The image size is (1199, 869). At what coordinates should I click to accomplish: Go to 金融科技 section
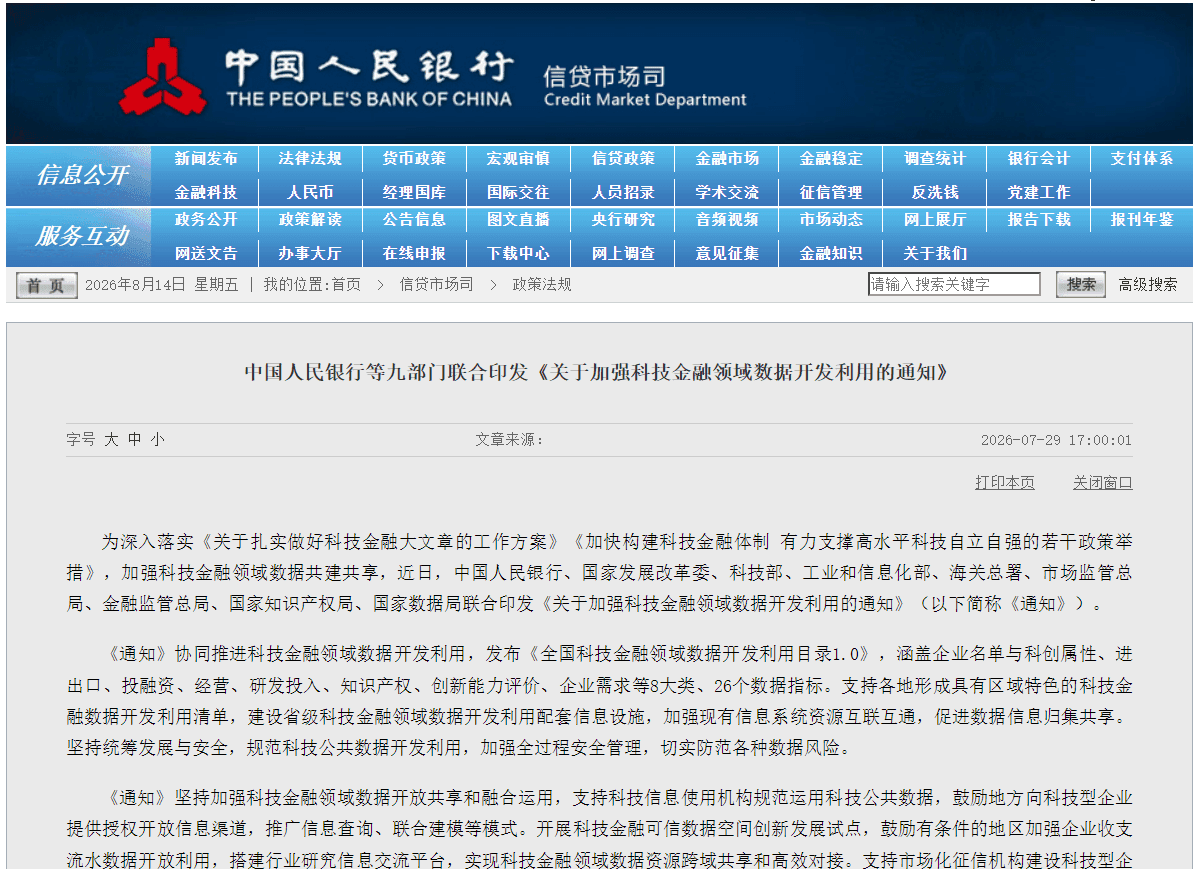tap(206, 192)
